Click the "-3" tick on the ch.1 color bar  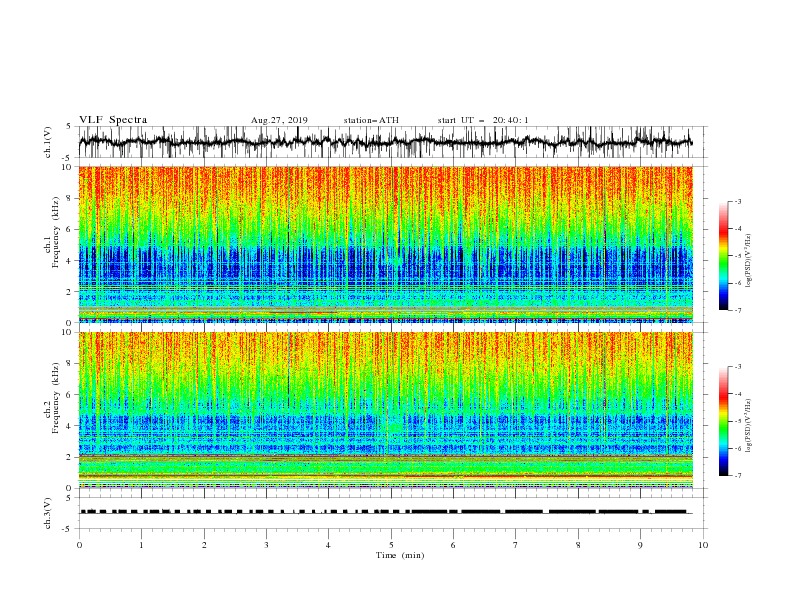738,201
